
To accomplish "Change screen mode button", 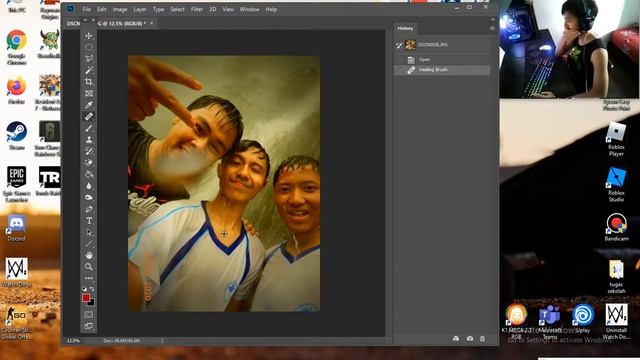I will click(x=89, y=326).
